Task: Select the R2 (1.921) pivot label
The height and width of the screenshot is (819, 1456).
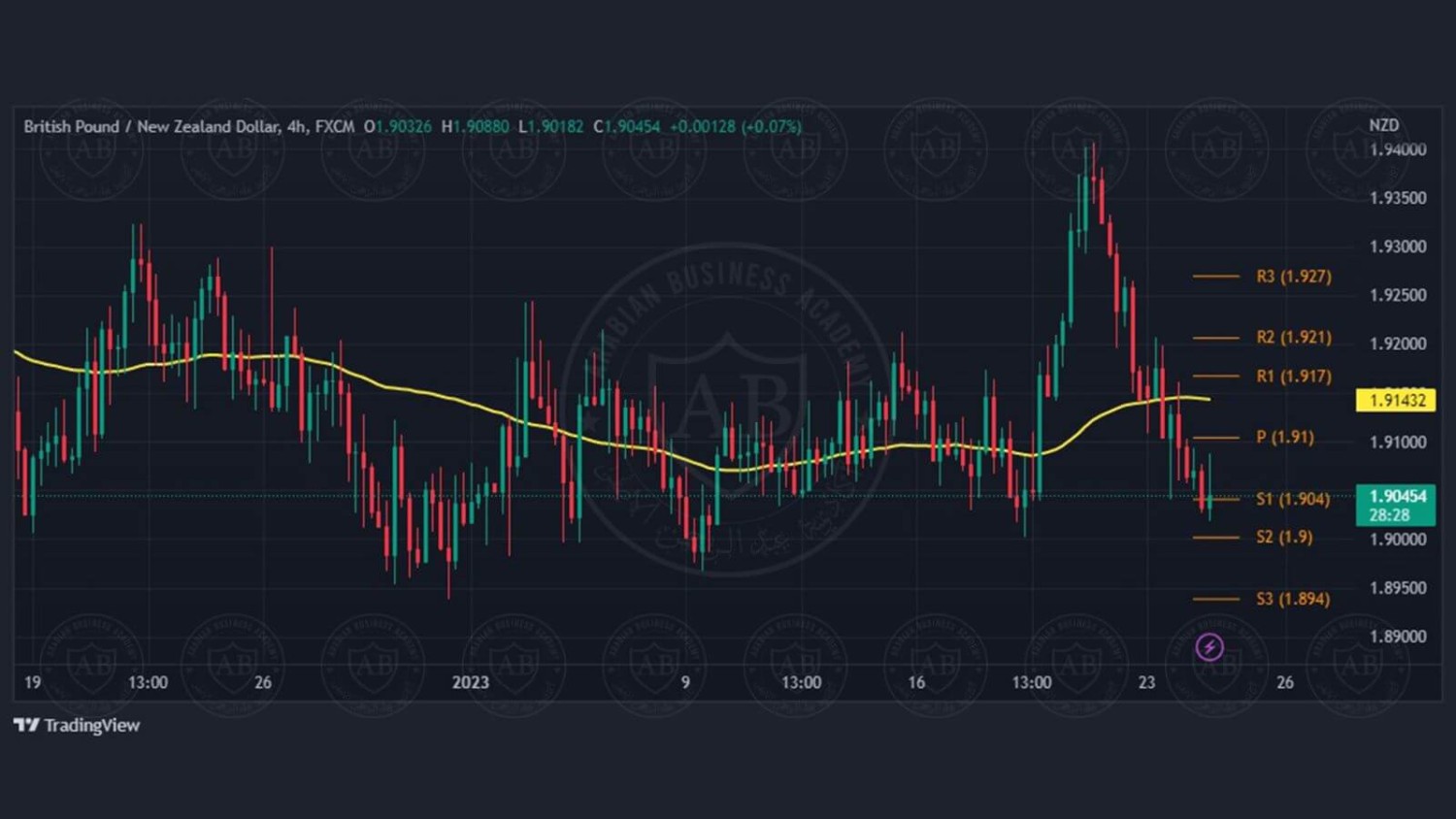Action: coord(1293,338)
